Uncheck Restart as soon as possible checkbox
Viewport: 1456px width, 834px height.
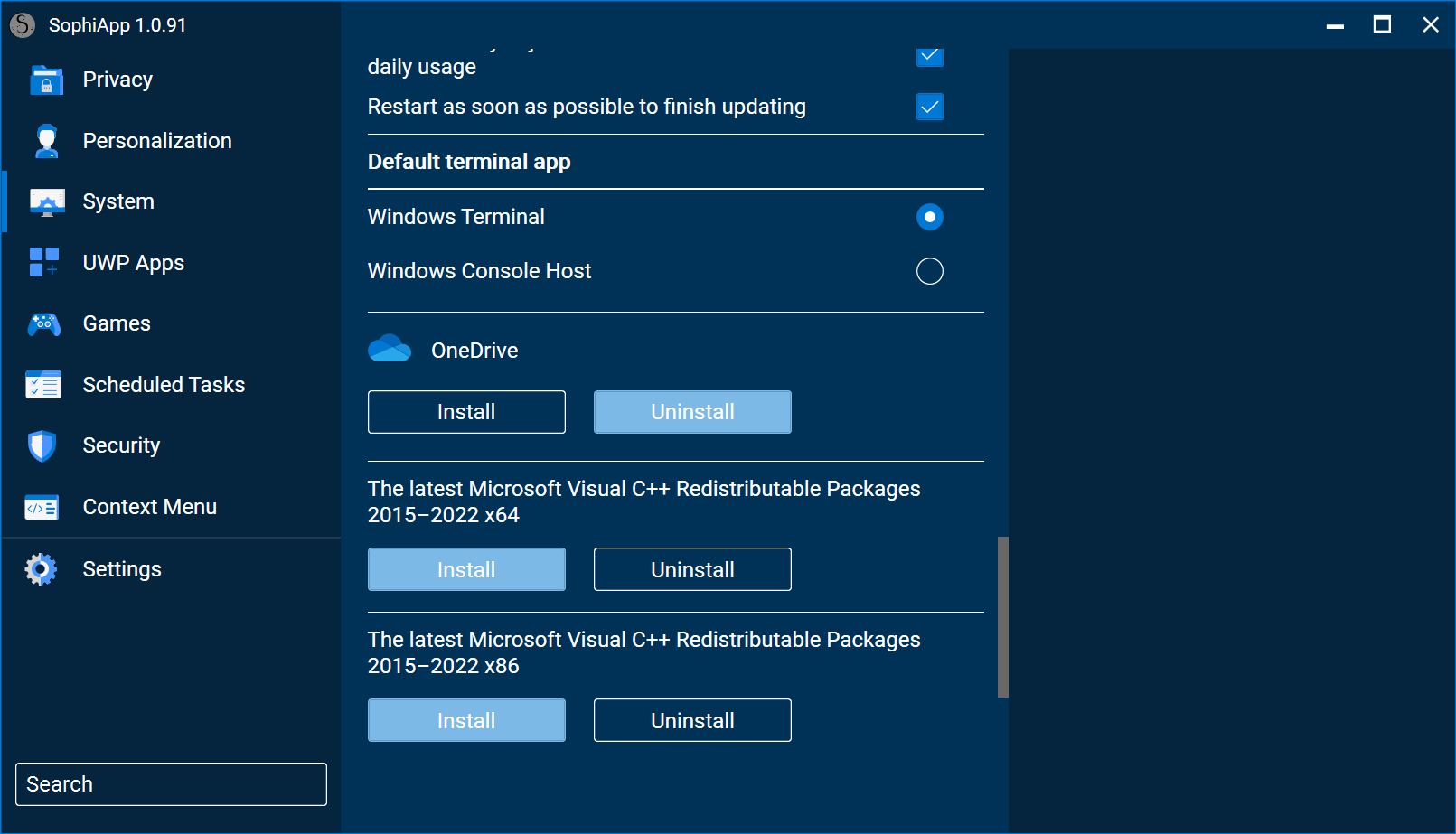pos(929,107)
